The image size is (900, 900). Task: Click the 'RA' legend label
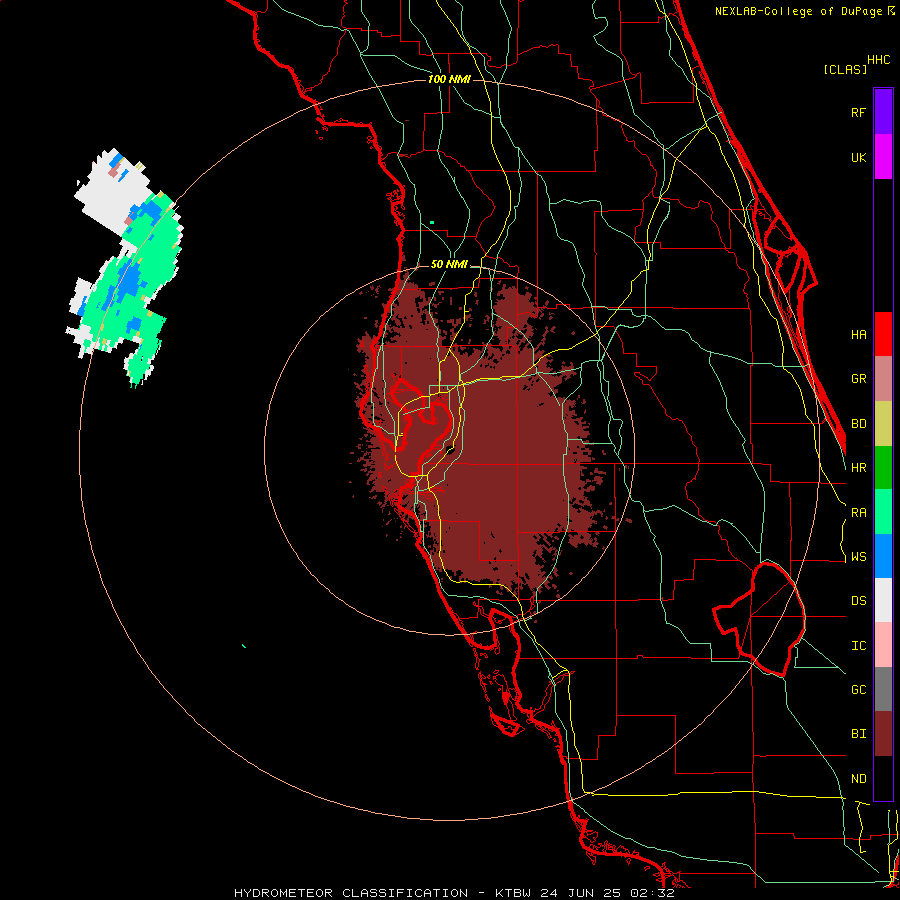click(x=858, y=513)
